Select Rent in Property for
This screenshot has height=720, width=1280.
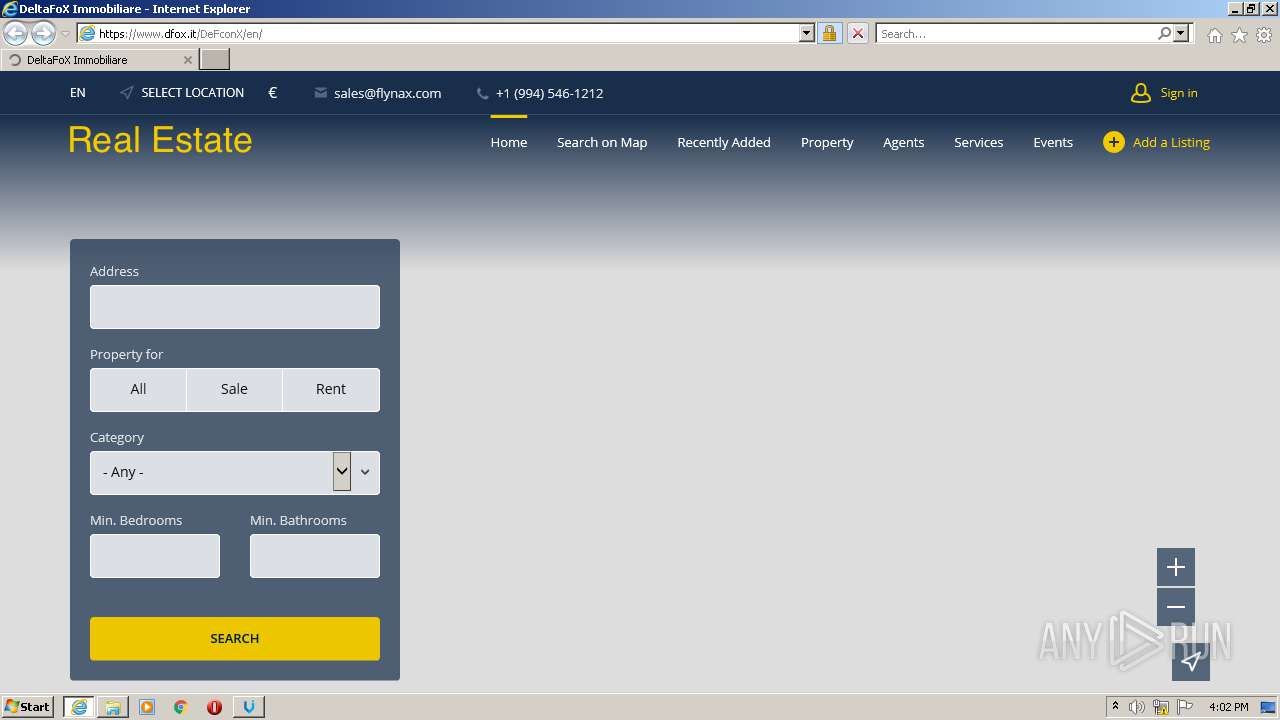331,390
